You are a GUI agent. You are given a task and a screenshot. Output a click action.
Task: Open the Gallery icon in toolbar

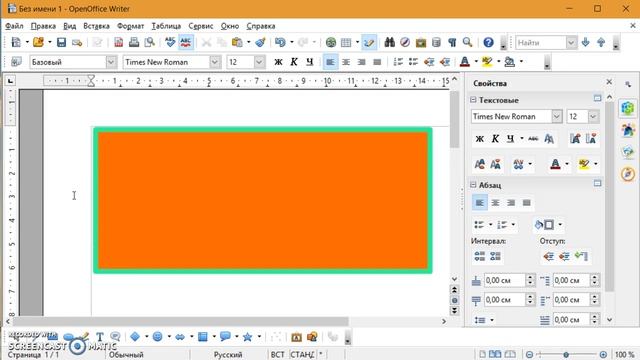point(421,42)
